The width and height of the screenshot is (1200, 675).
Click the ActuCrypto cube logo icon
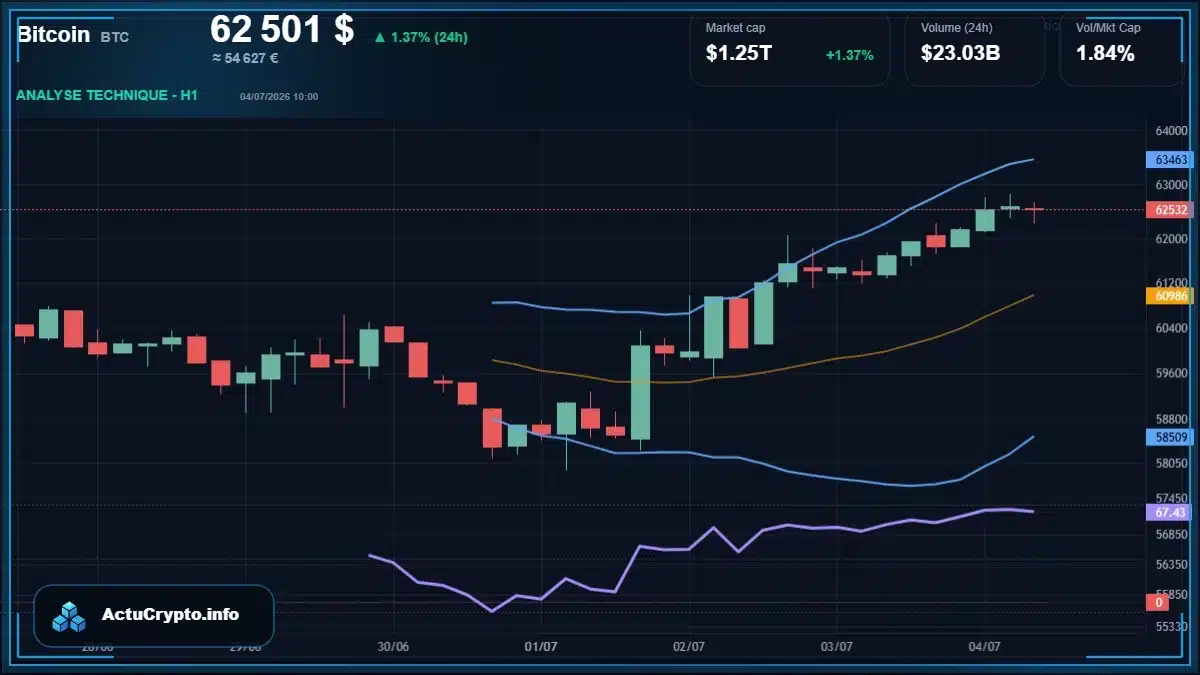(70, 616)
